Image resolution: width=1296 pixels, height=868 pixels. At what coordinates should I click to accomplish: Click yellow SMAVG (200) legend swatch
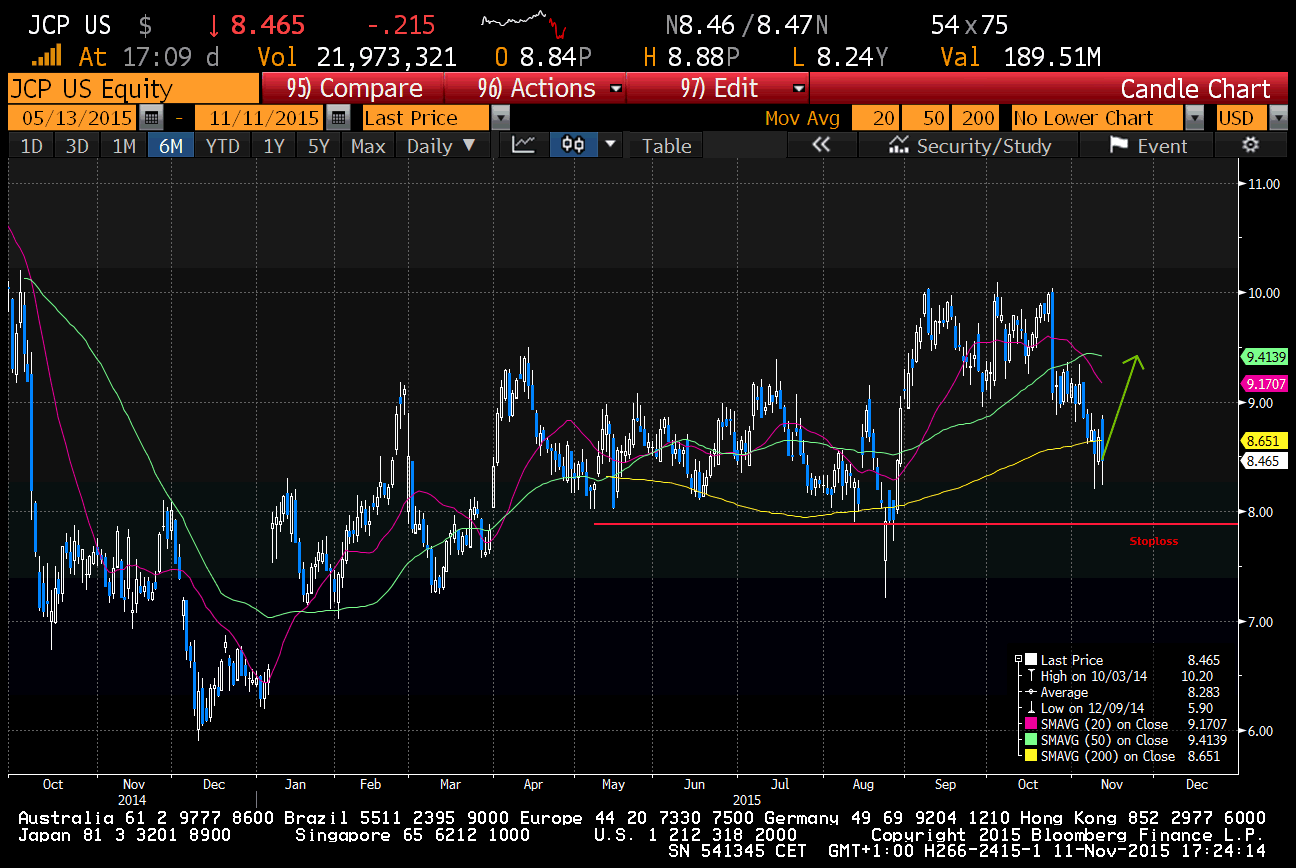coord(1032,756)
